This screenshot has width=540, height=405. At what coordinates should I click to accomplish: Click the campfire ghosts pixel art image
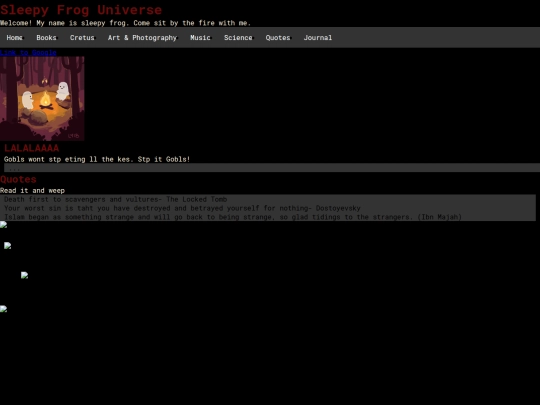[x=42, y=98]
